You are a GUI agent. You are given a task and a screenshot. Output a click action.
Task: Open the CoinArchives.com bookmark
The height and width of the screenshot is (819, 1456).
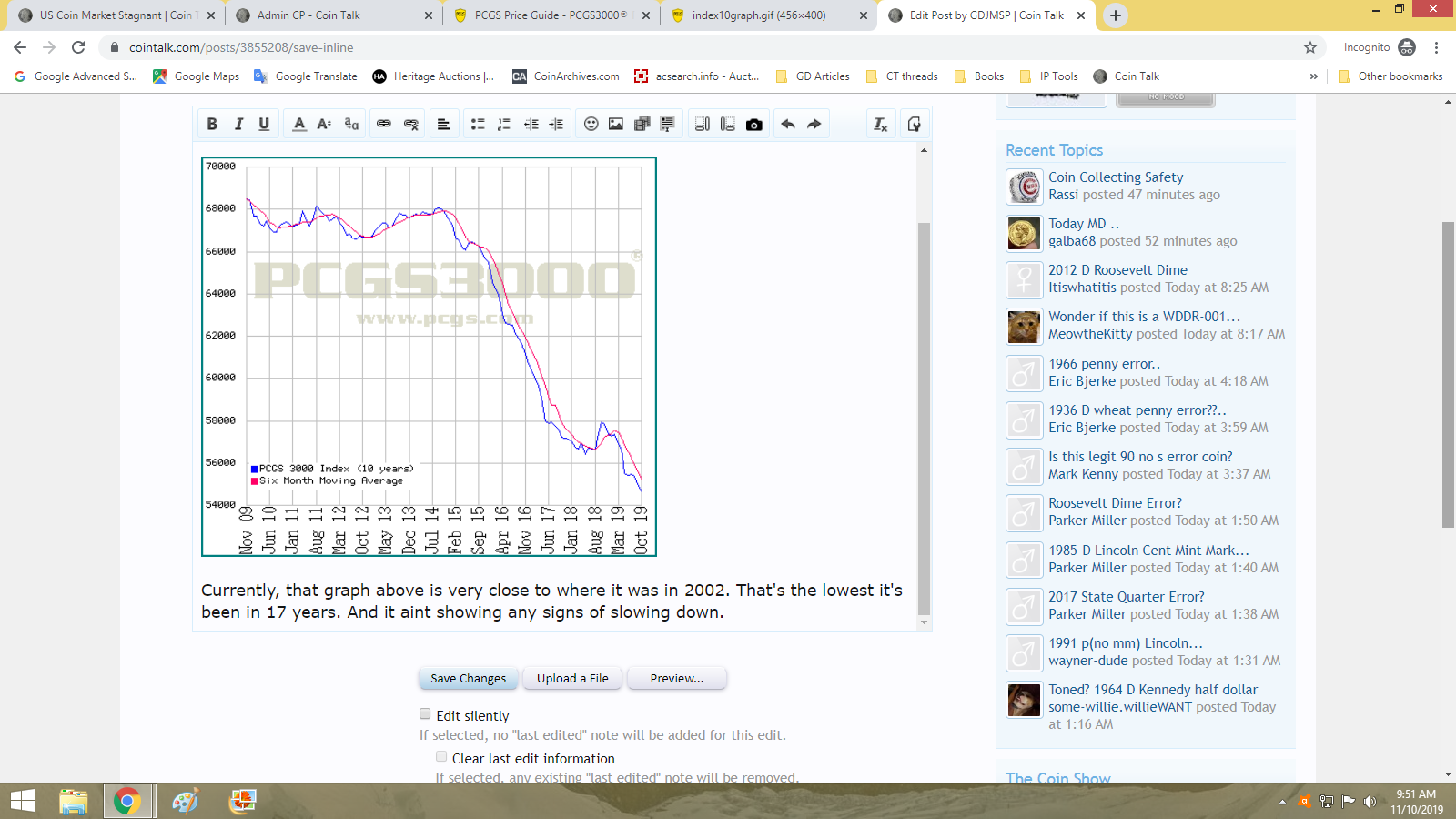coord(566,76)
